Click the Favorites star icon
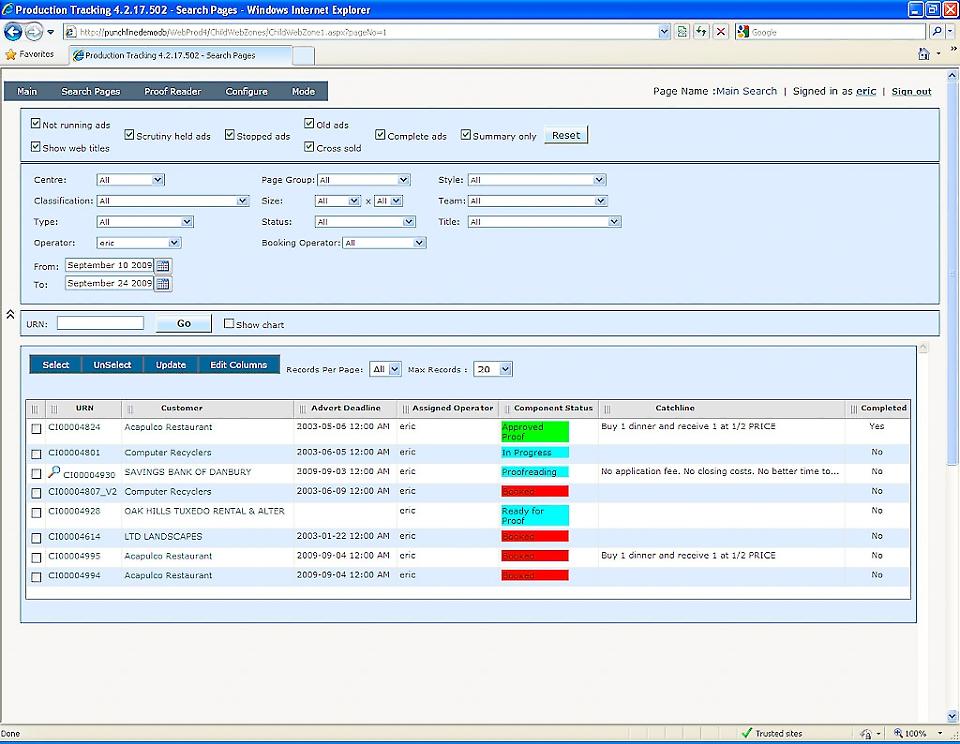The image size is (960, 744). tap(10, 54)
